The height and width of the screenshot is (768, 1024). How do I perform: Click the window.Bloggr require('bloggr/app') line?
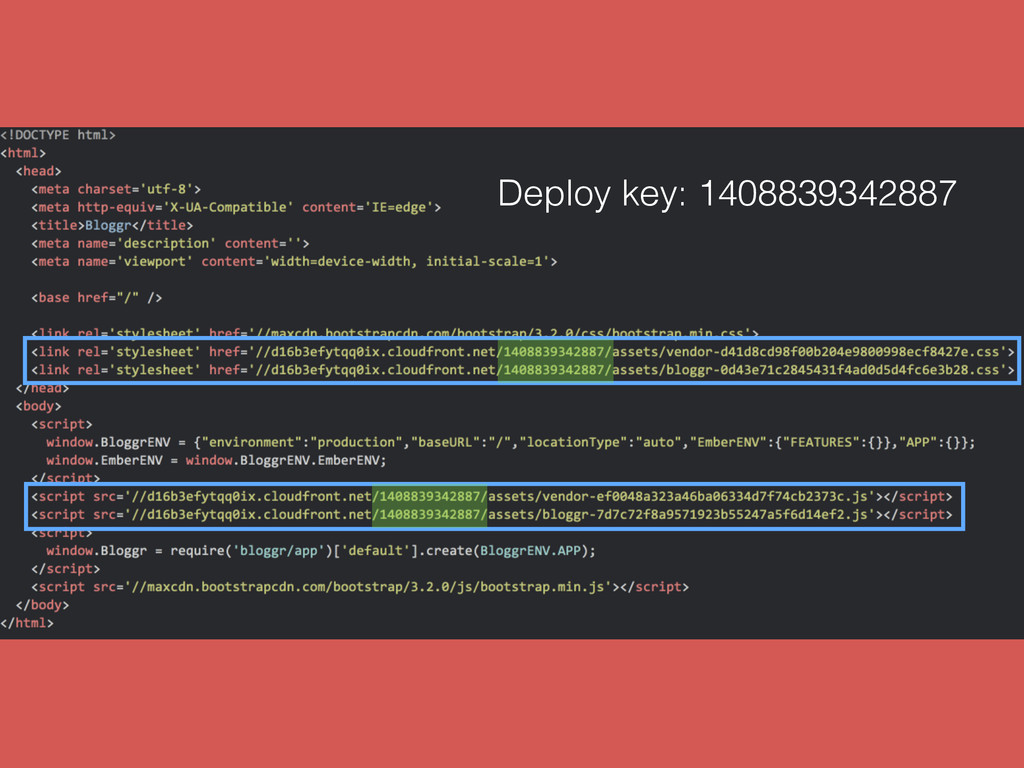point(321,551)
